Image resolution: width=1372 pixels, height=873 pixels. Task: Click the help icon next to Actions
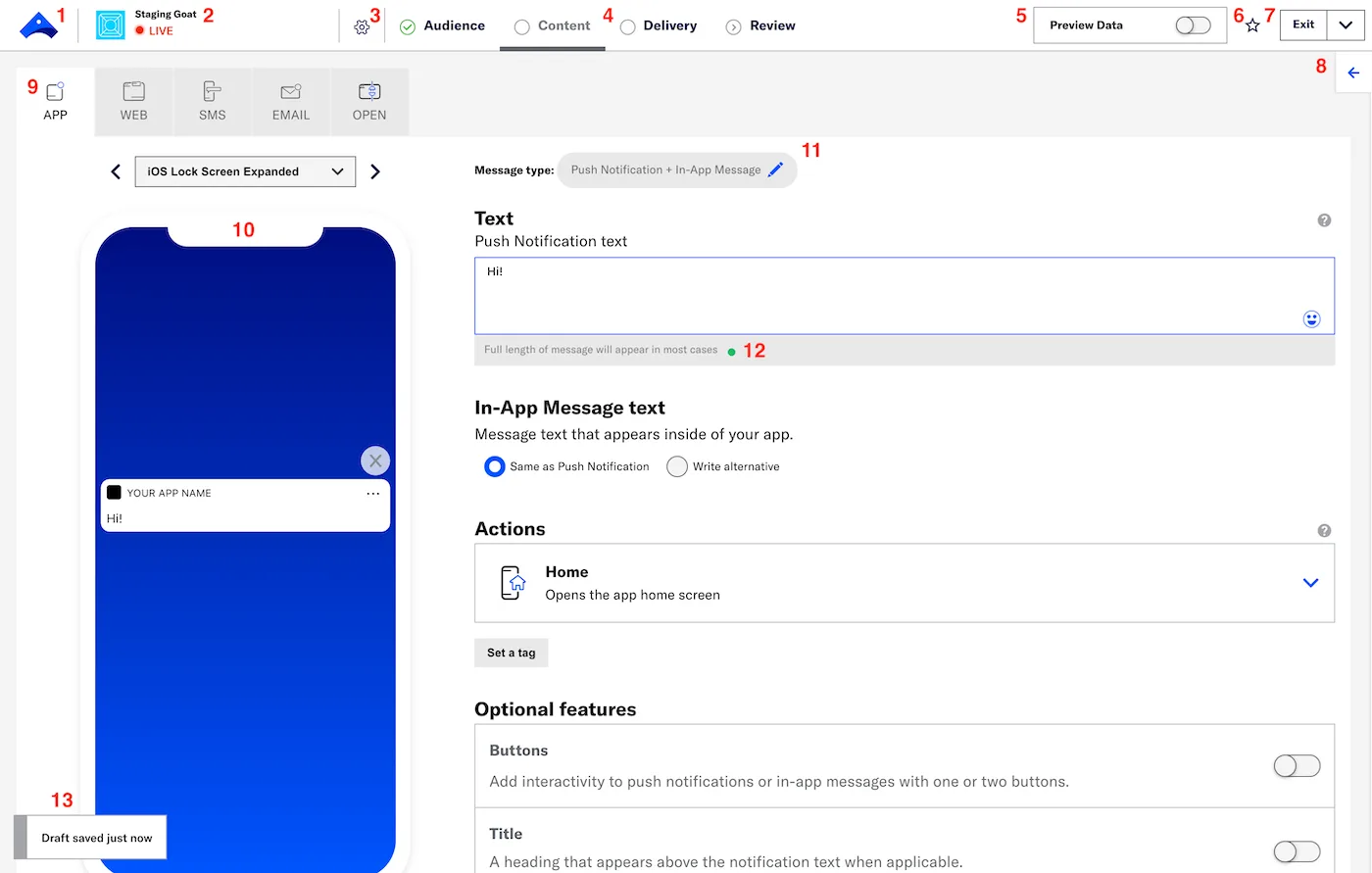point(1324,530)
